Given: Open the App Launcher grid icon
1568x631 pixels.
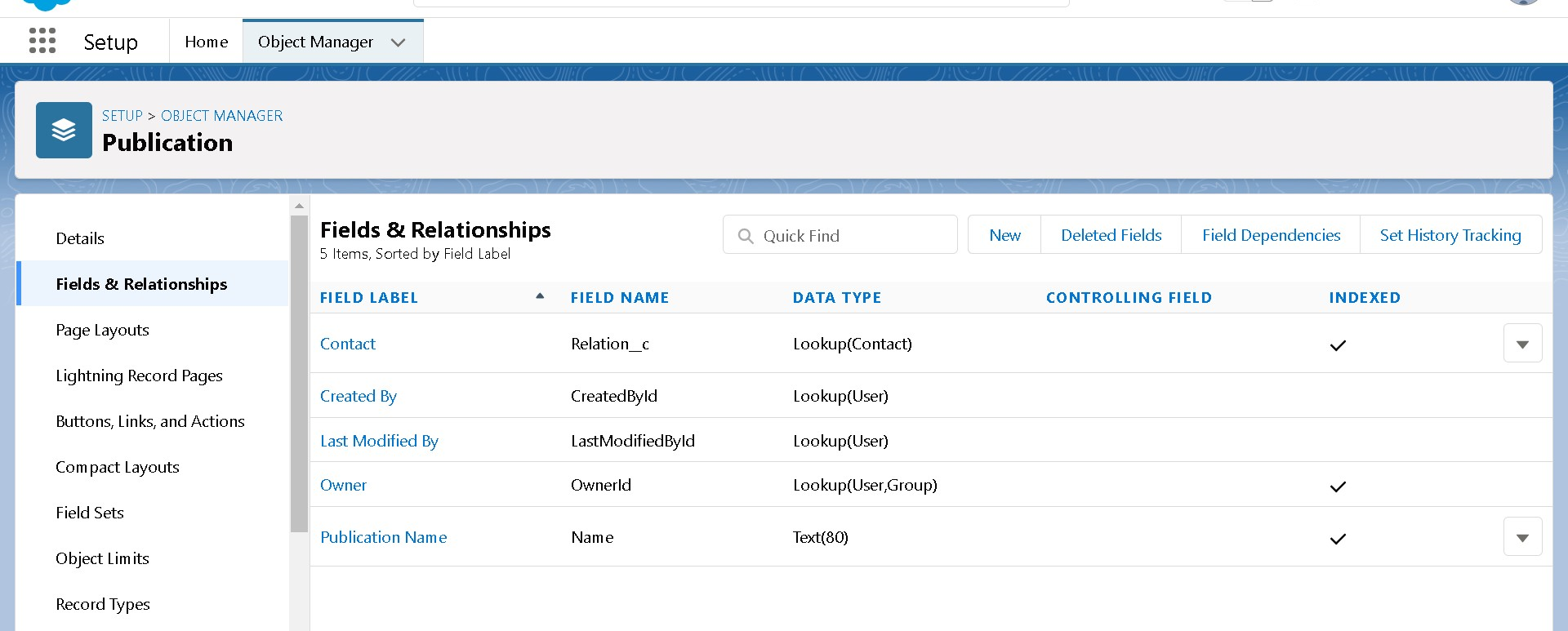Looking at the screenshot, I should tap(42, 41).
